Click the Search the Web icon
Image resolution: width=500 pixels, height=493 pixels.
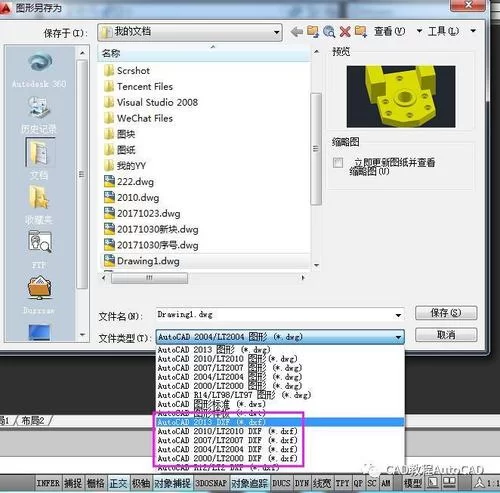329,32
